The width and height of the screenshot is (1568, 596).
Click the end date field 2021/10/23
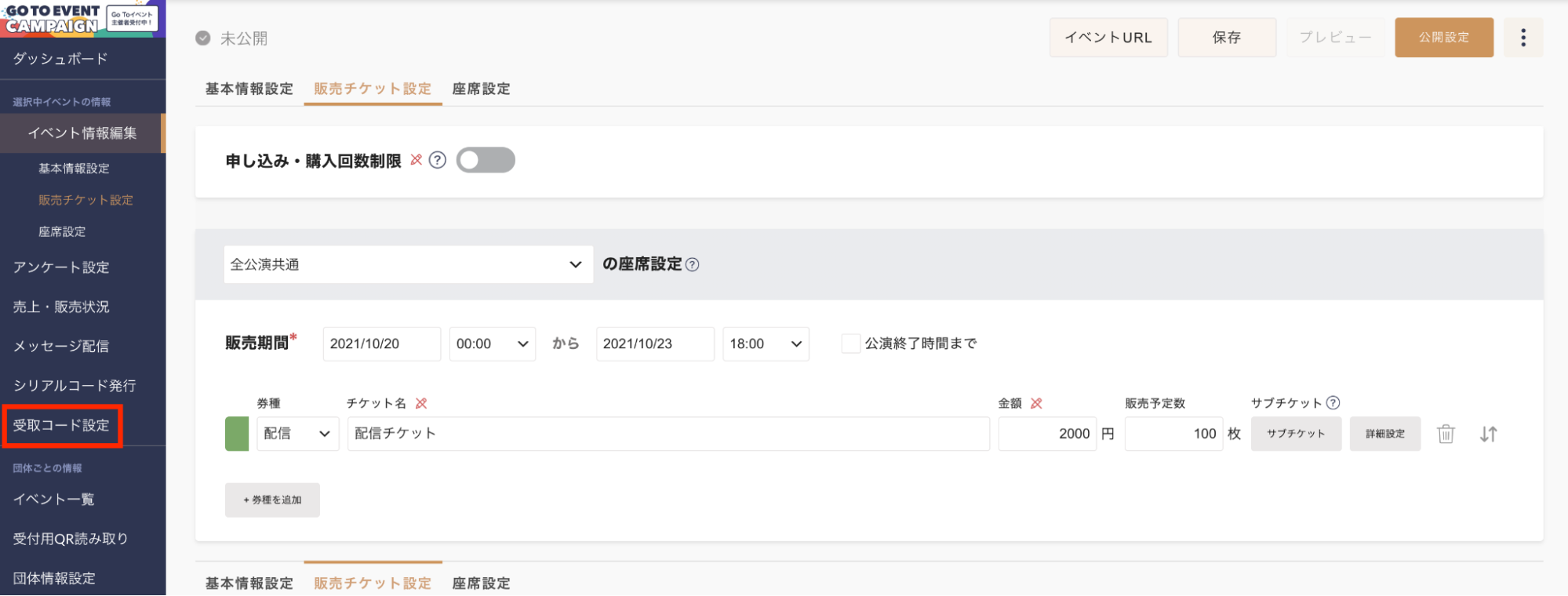[655, 344]
